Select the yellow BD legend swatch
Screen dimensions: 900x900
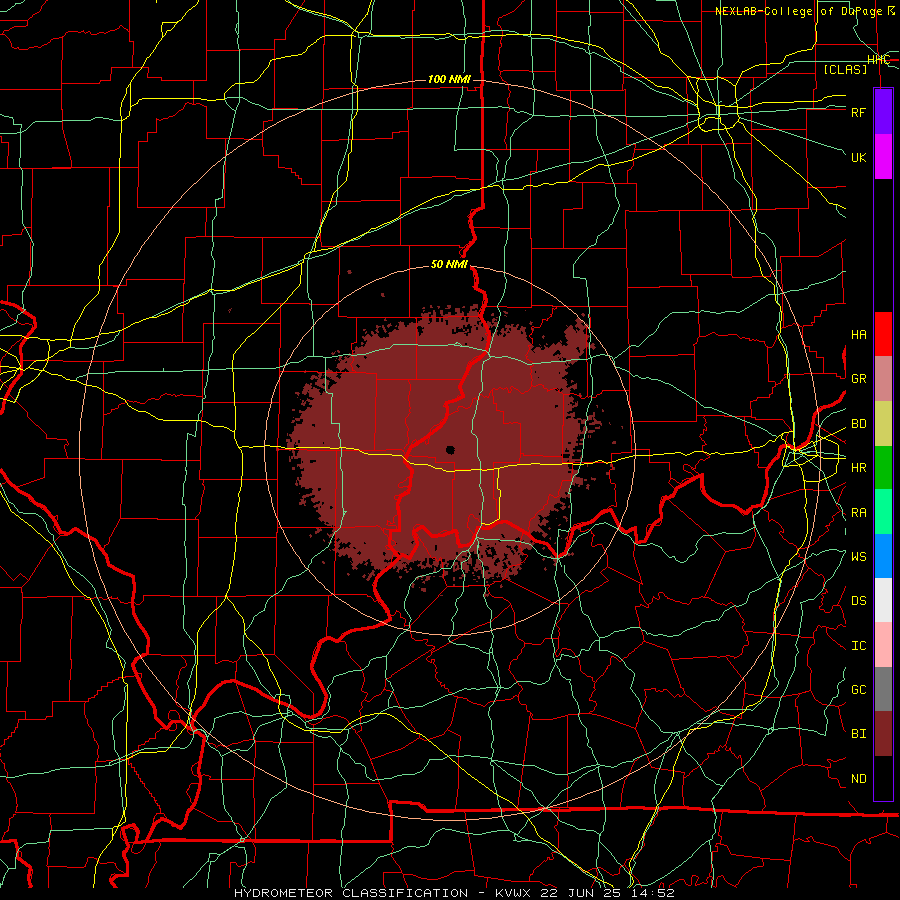(883, 424)
